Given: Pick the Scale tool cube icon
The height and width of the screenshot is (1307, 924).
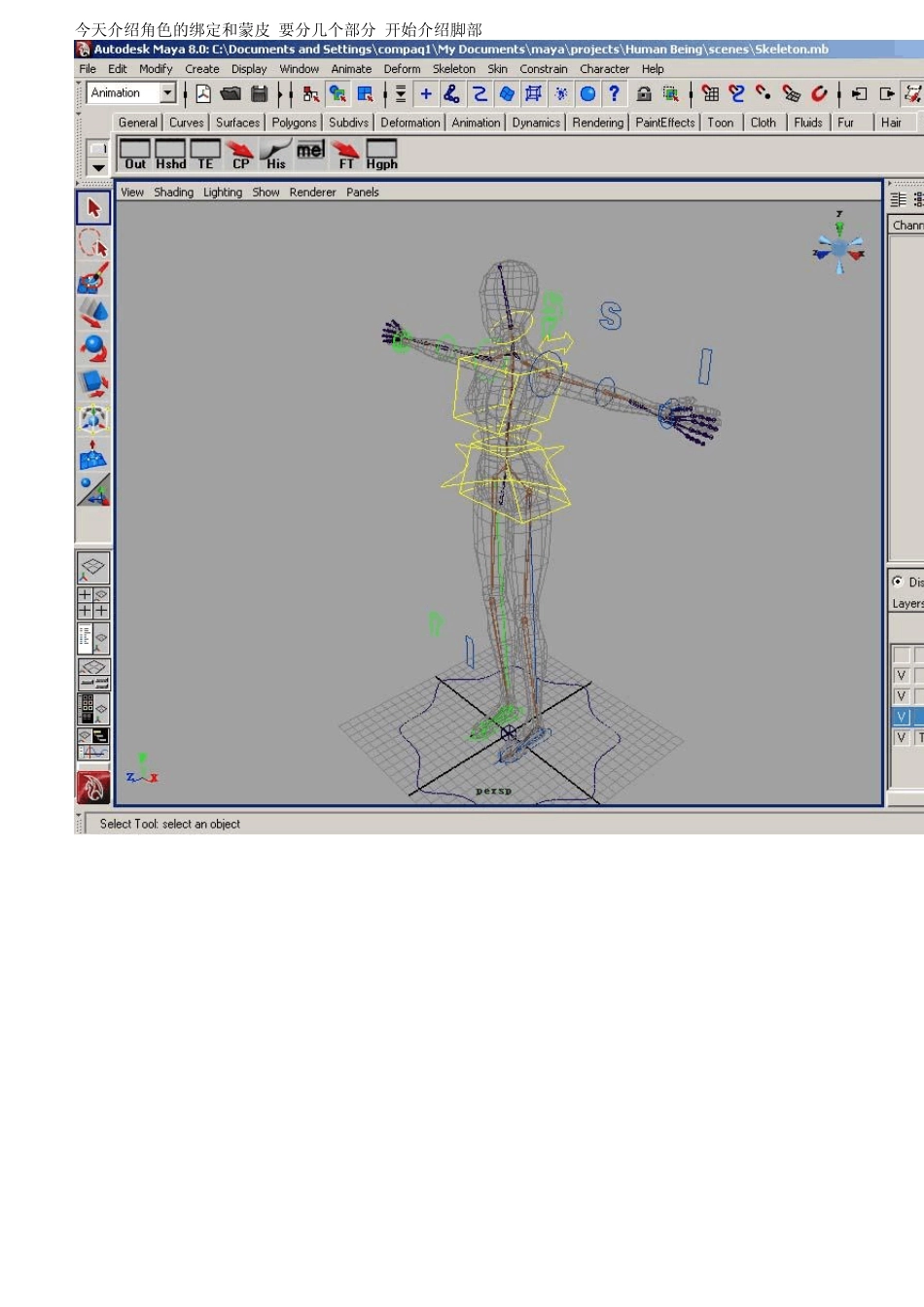Looking at the screenshot, I should click(93, 383).
